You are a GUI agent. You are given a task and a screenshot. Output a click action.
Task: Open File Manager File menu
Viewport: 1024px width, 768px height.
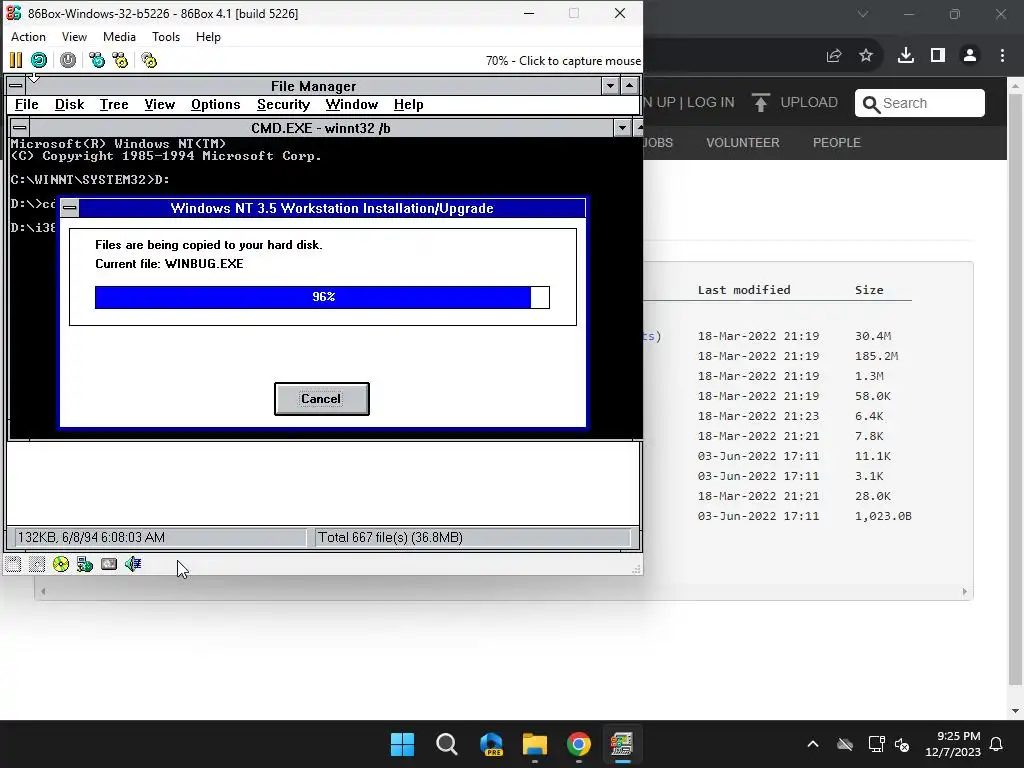pos(27,104)
